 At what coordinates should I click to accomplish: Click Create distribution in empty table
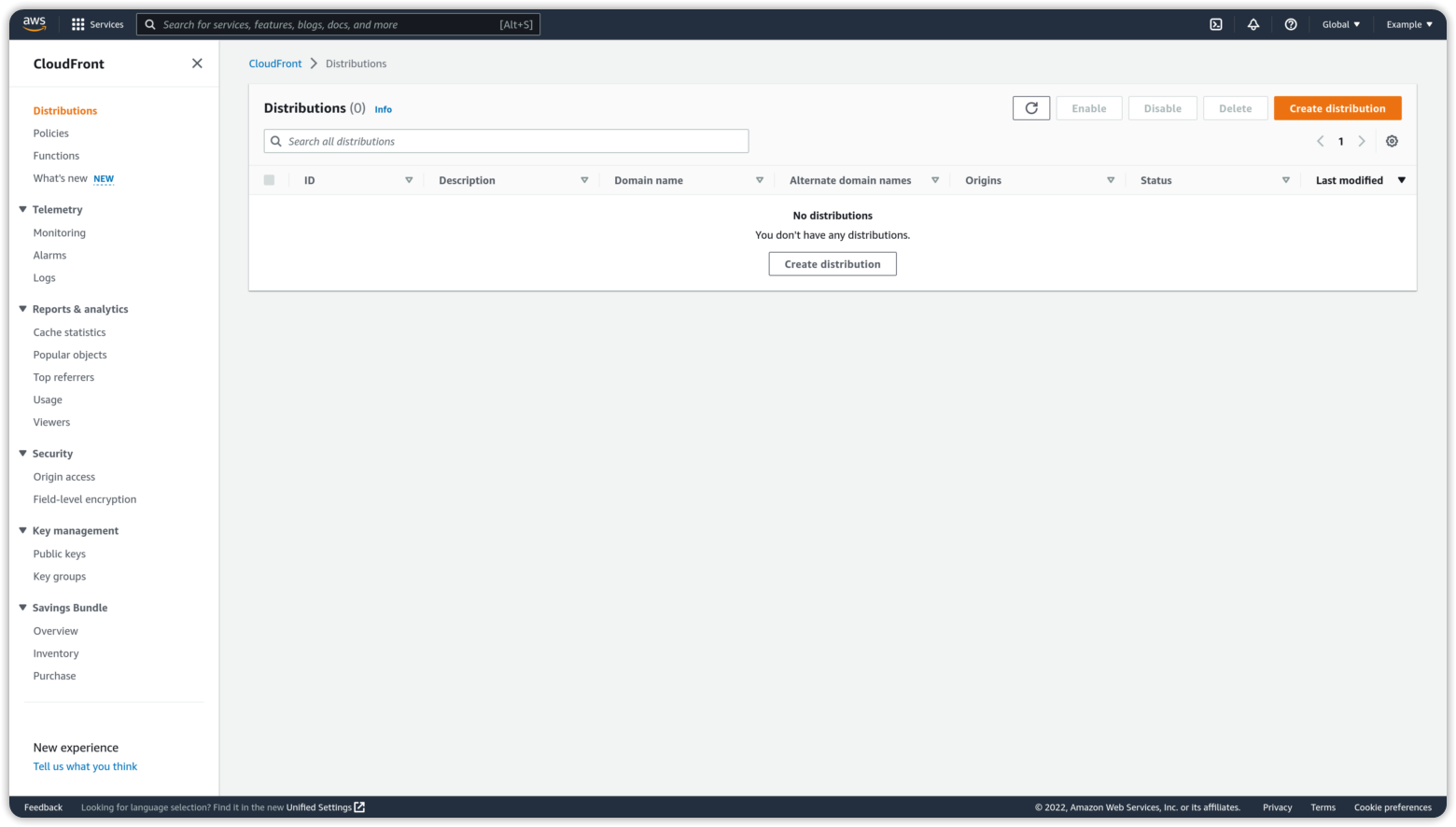[x=833, y=264]
